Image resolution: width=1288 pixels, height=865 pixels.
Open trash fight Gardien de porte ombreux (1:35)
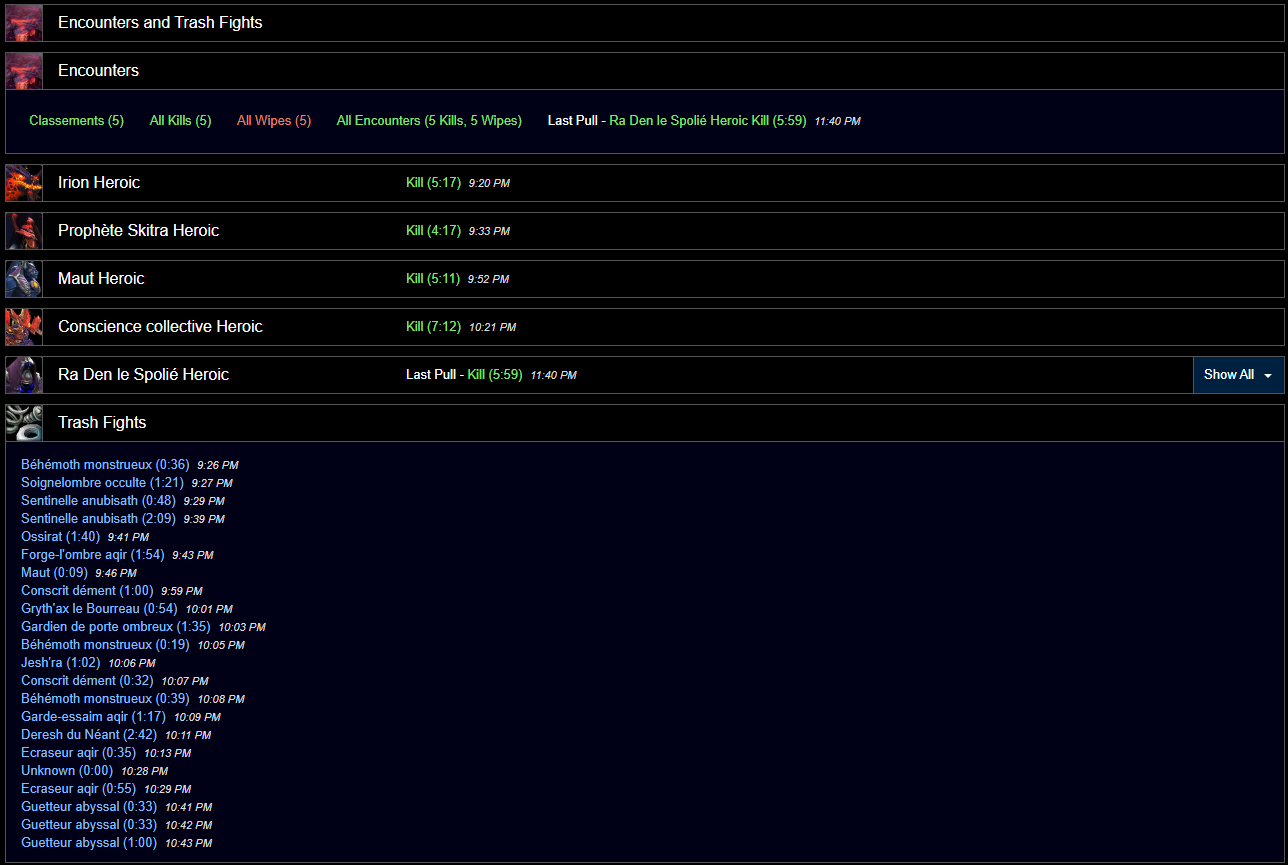click(116, 627)
